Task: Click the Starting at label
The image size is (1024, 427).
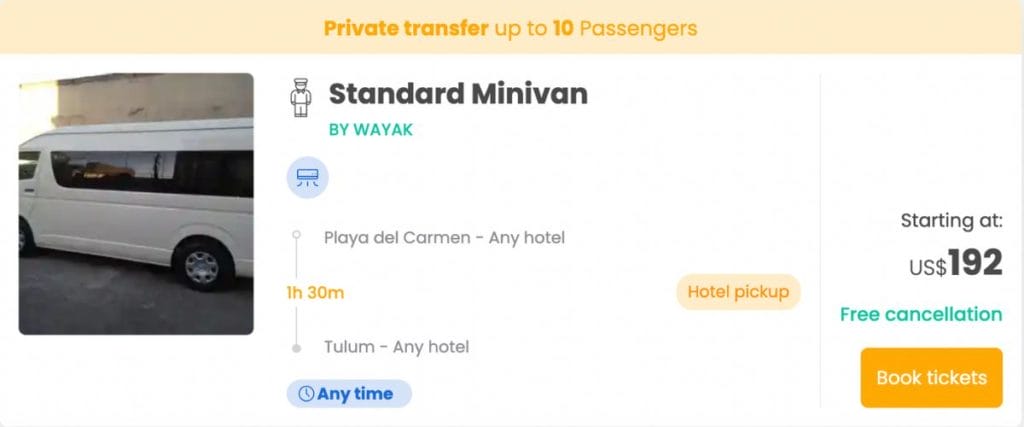Action: pyautogui.click(x=951, y=221)
